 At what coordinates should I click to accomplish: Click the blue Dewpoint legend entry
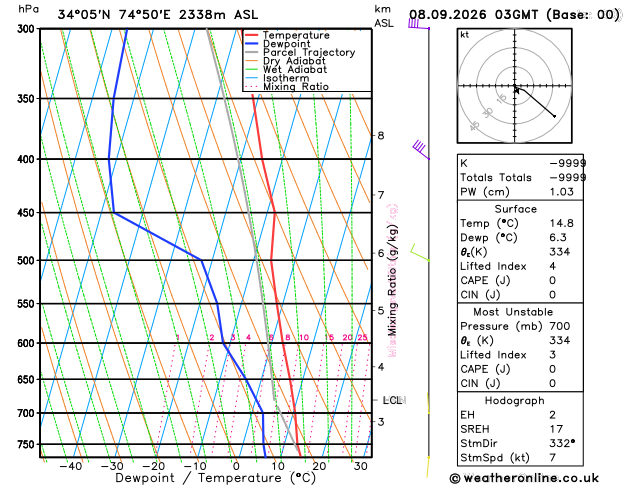(278, 44)
